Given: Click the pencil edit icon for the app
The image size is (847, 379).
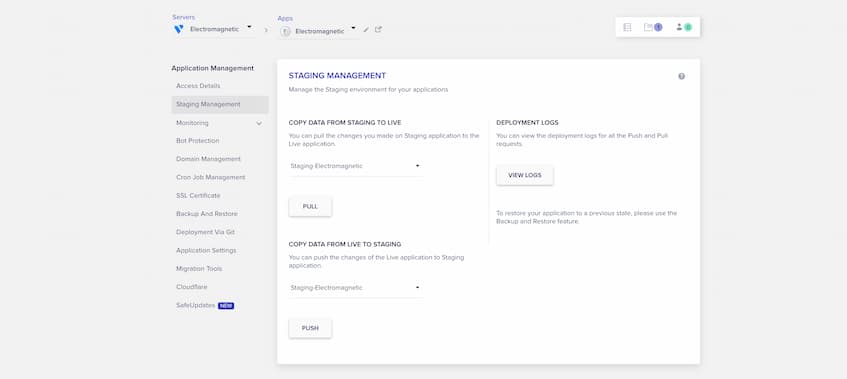Looking at the screenshot, I should 366,30.
